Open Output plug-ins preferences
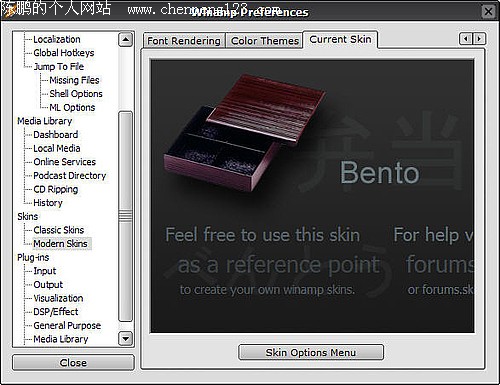Viewport: 500px width, 385px height. click(x=48, y=285)
